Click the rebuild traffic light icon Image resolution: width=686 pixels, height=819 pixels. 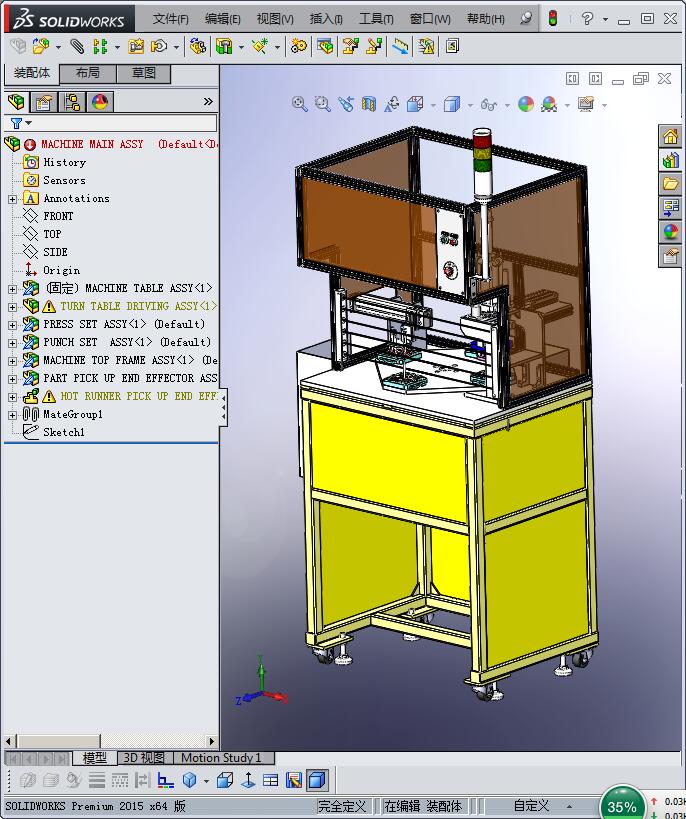point(553,18)
